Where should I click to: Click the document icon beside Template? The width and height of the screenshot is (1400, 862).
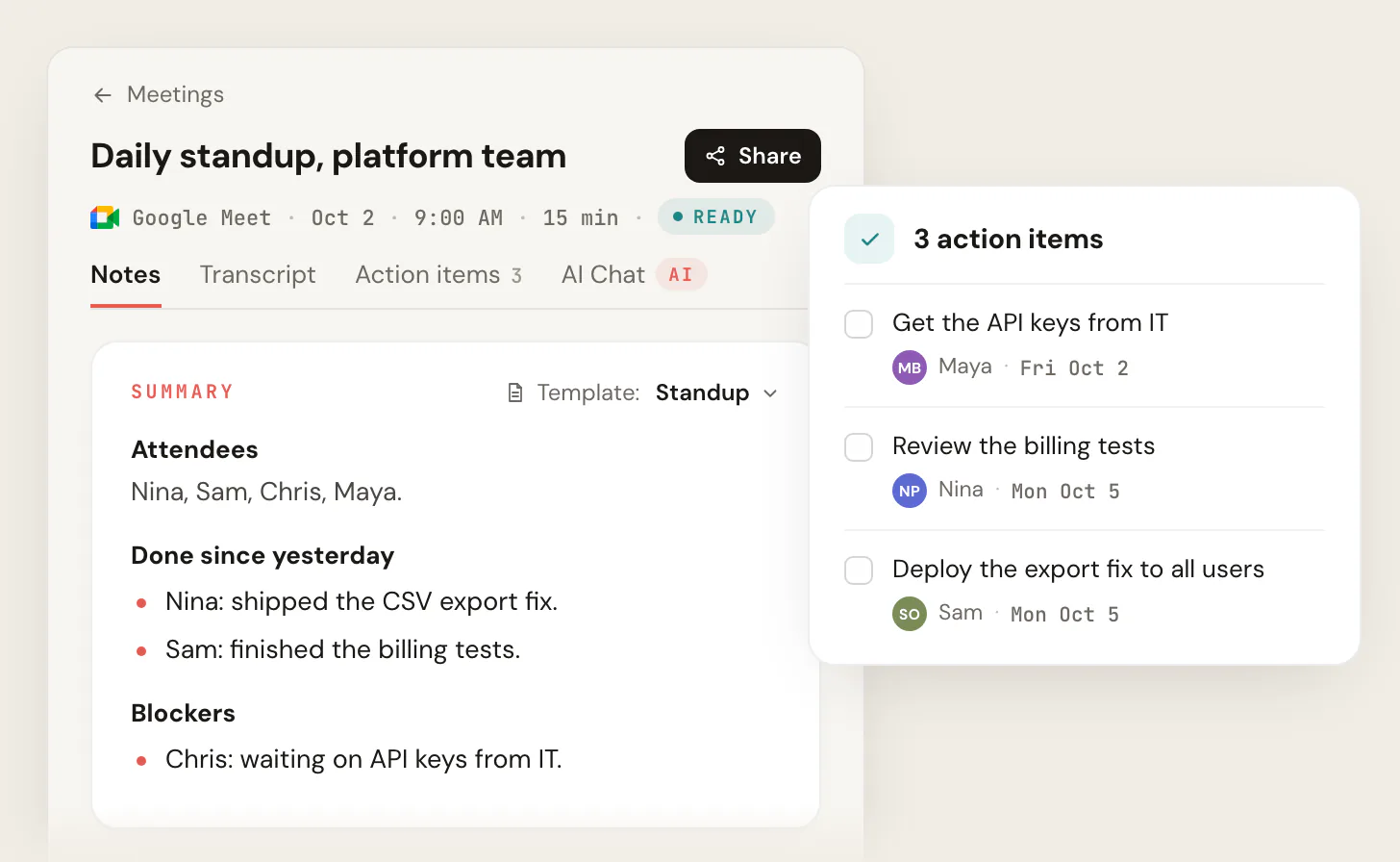coord(515,393)
